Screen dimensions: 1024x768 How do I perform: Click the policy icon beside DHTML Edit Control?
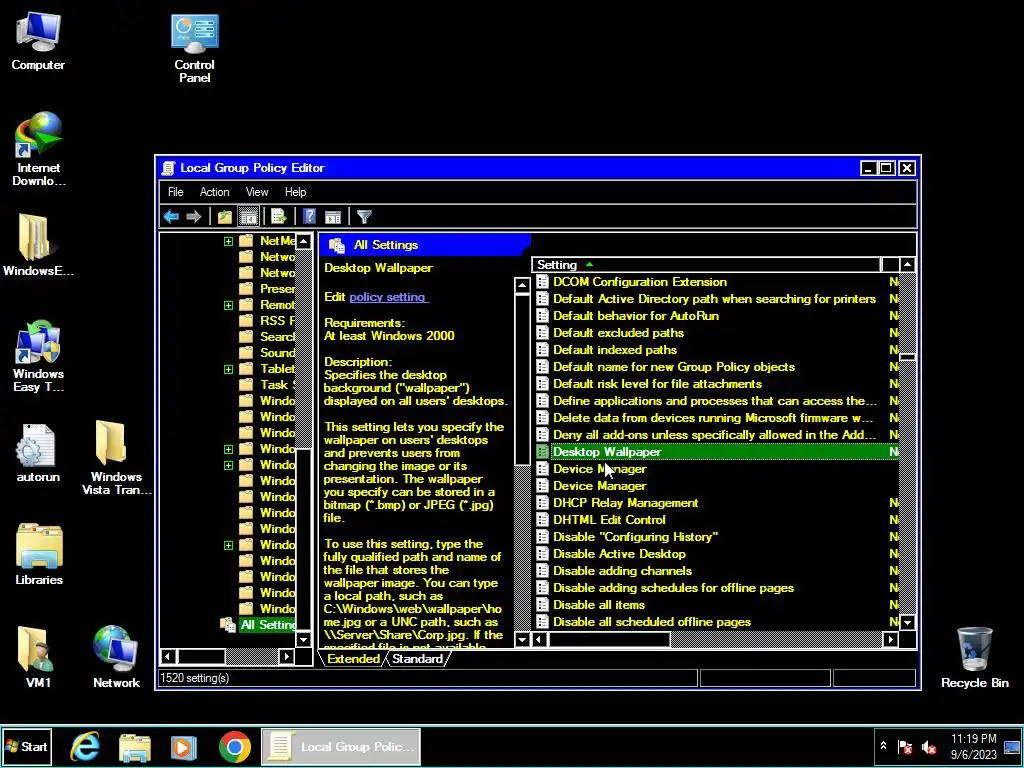542,520
